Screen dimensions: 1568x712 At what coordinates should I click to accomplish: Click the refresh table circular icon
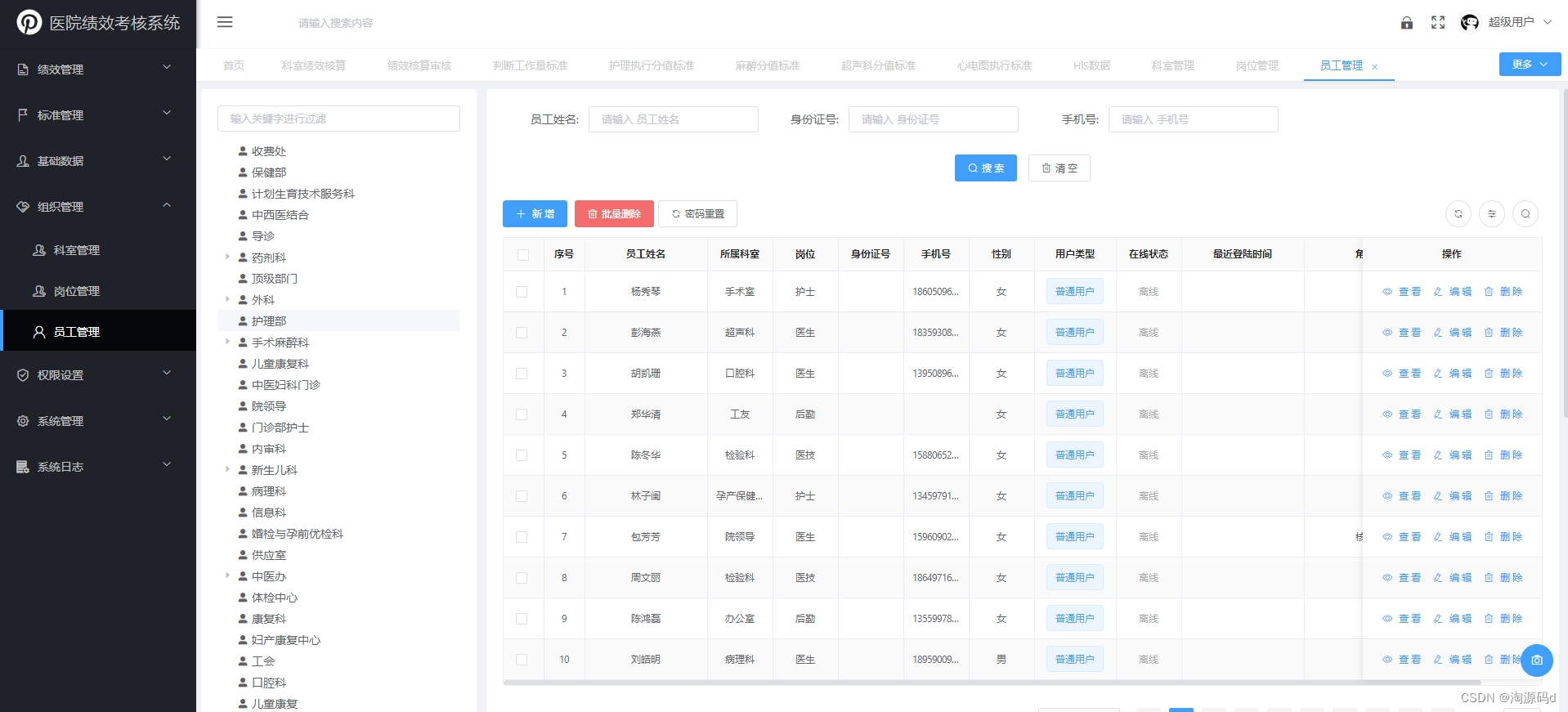pyautogui.click(x=1458, y=214)
